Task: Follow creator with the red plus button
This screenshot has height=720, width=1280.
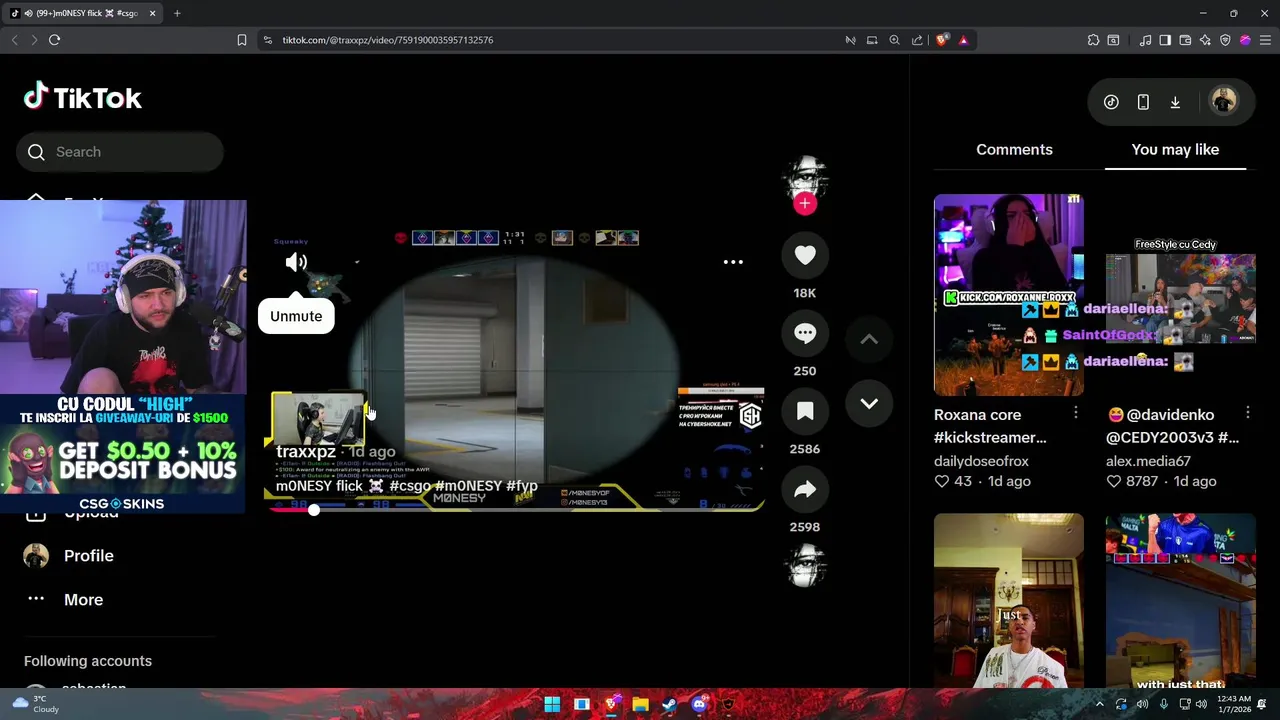Action: pos(805,204)
